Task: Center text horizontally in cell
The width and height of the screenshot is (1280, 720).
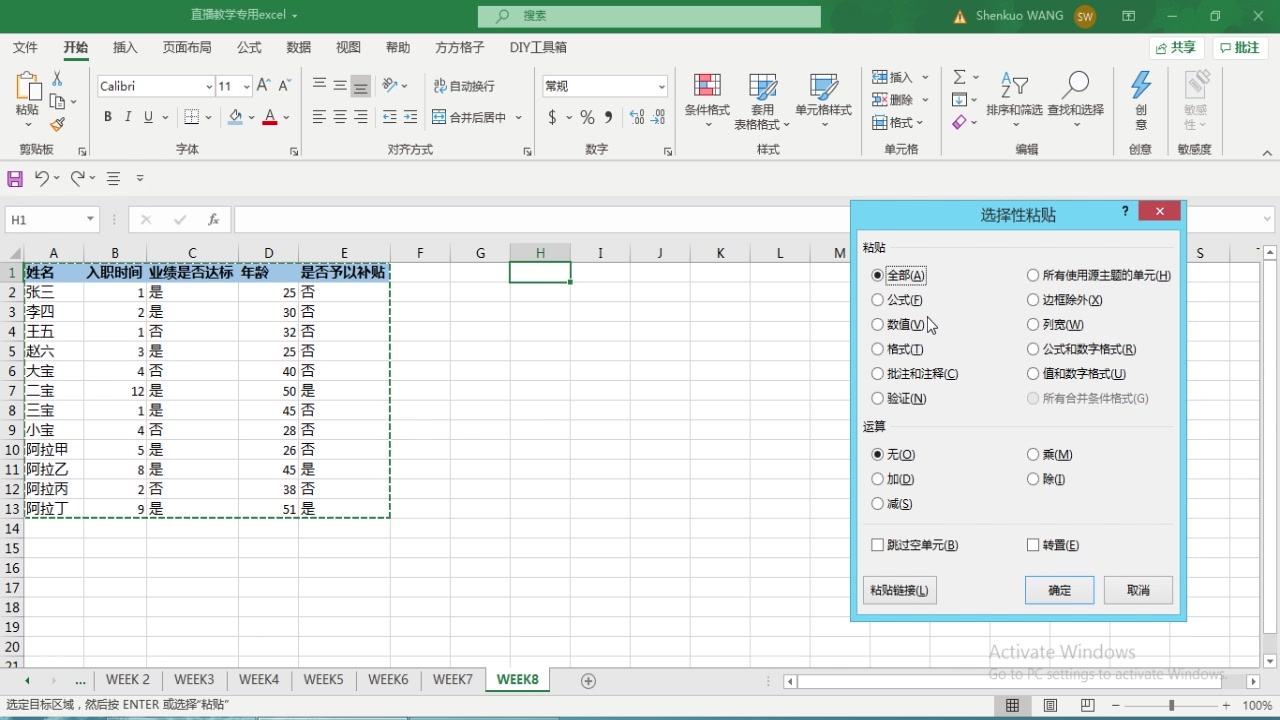Action: 340,117
